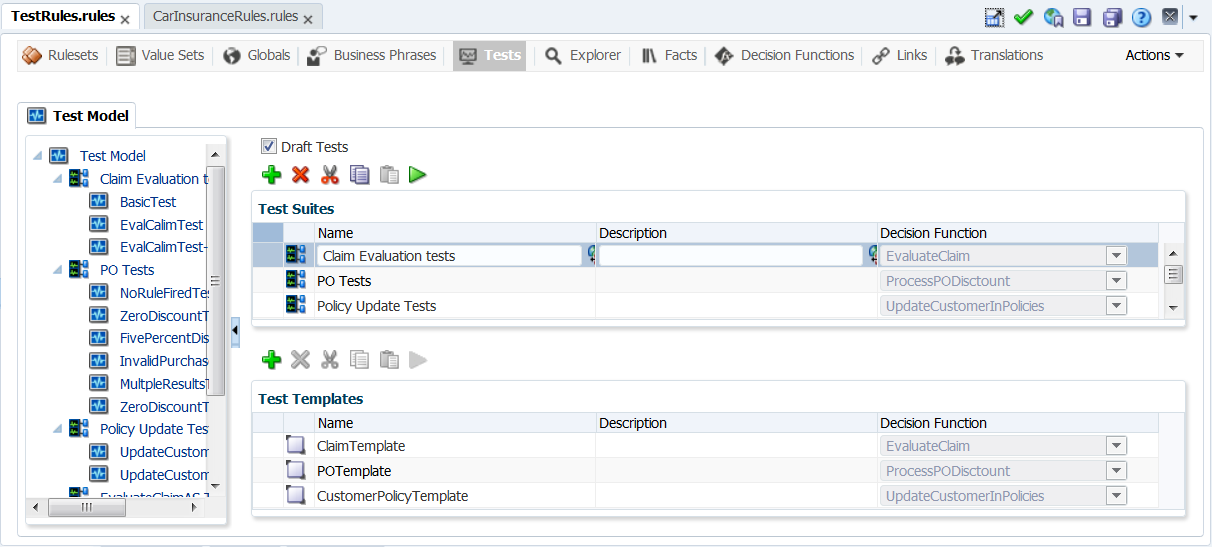Click the Policy Update Tests row icon
The width and height of the screenshot is (1212, 547).
(296, 306)
